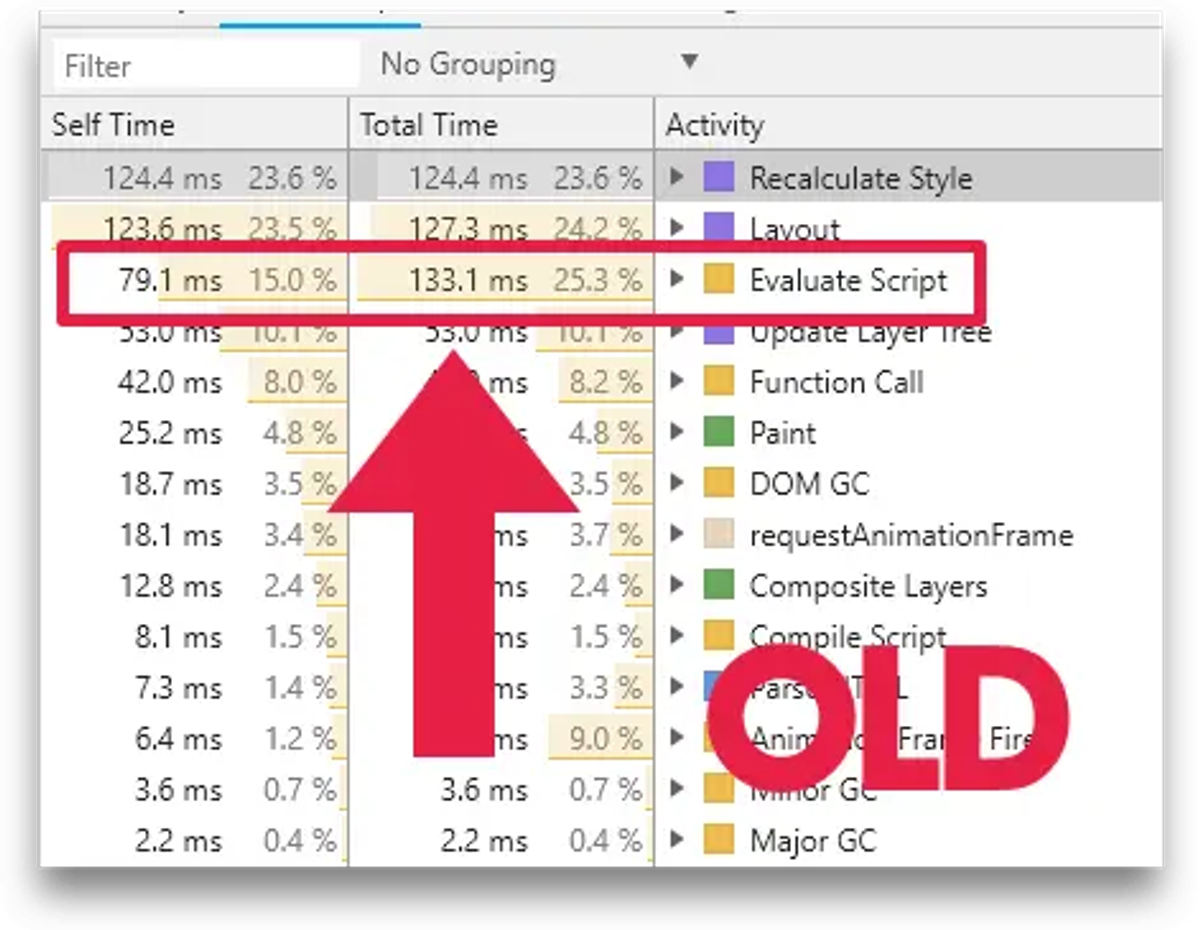The image size is (1200, 930).
Task: Click the yellow Evaluate Script color square
Action: click(x=719, y=280)
